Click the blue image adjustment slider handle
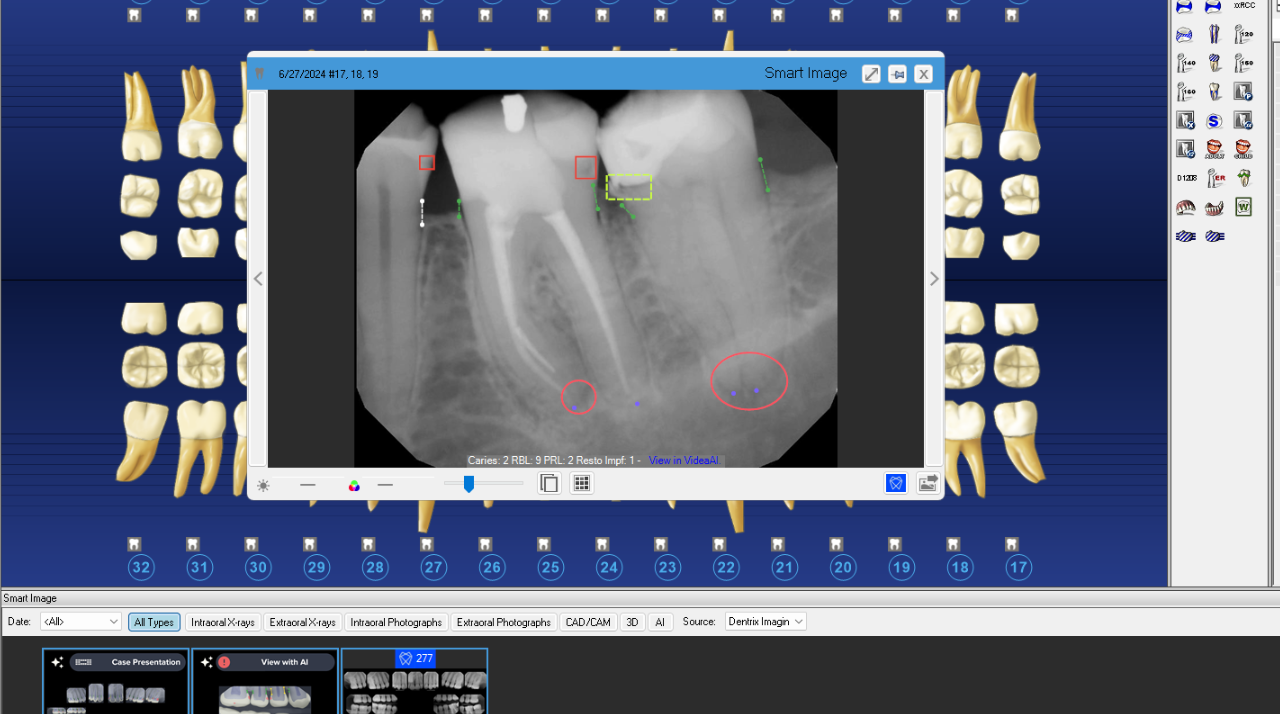The image size is (1280, 714). click(x=469, y=484)
